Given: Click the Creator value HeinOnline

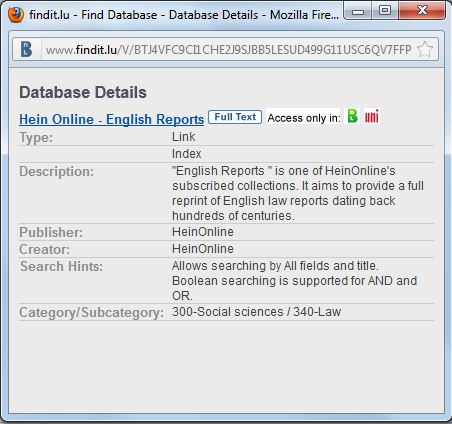Looking at the screenshot, I should [x=203, y=249].
